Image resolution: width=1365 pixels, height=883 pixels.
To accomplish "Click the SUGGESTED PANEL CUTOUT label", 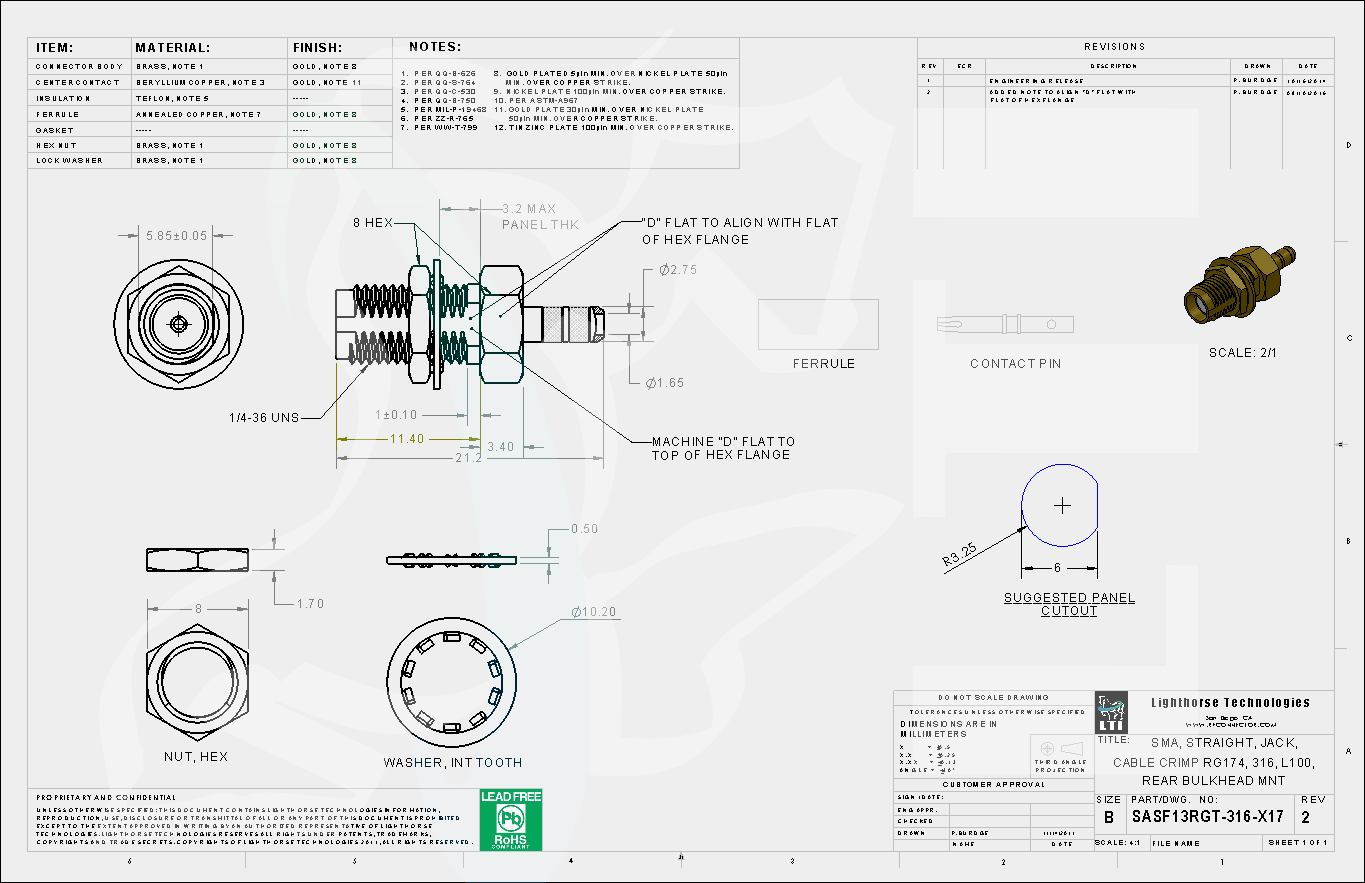I will pyautogui.click(x=1069, y=604).
